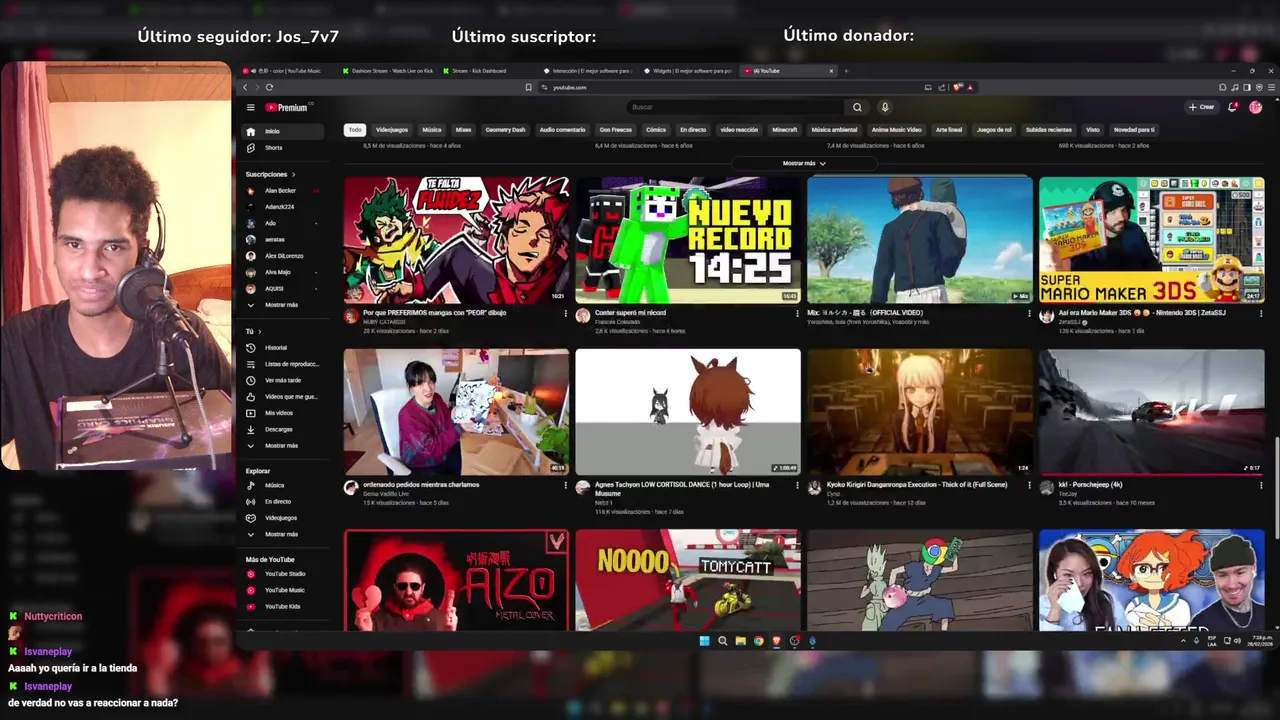
Task: Open Alex DiLorenzo subscription channel
Action: (x=284, y=256)
